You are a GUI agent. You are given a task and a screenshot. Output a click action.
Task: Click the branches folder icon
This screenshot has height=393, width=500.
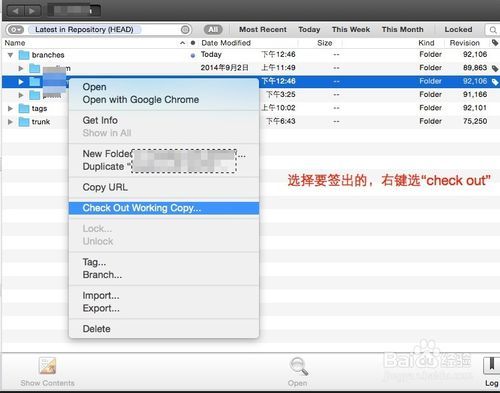tap(24, 55)
